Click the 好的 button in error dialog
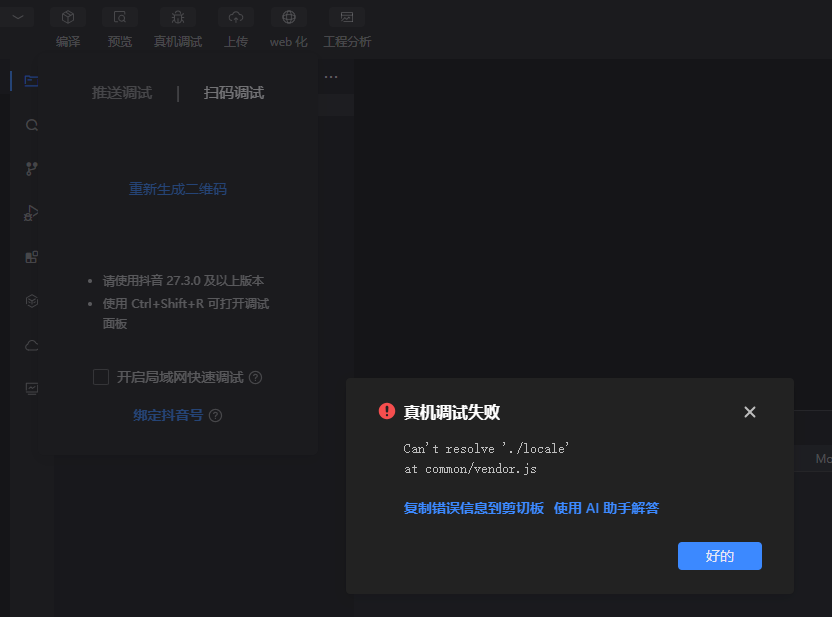This screenshot has height=617, width=832. (719, 556)
